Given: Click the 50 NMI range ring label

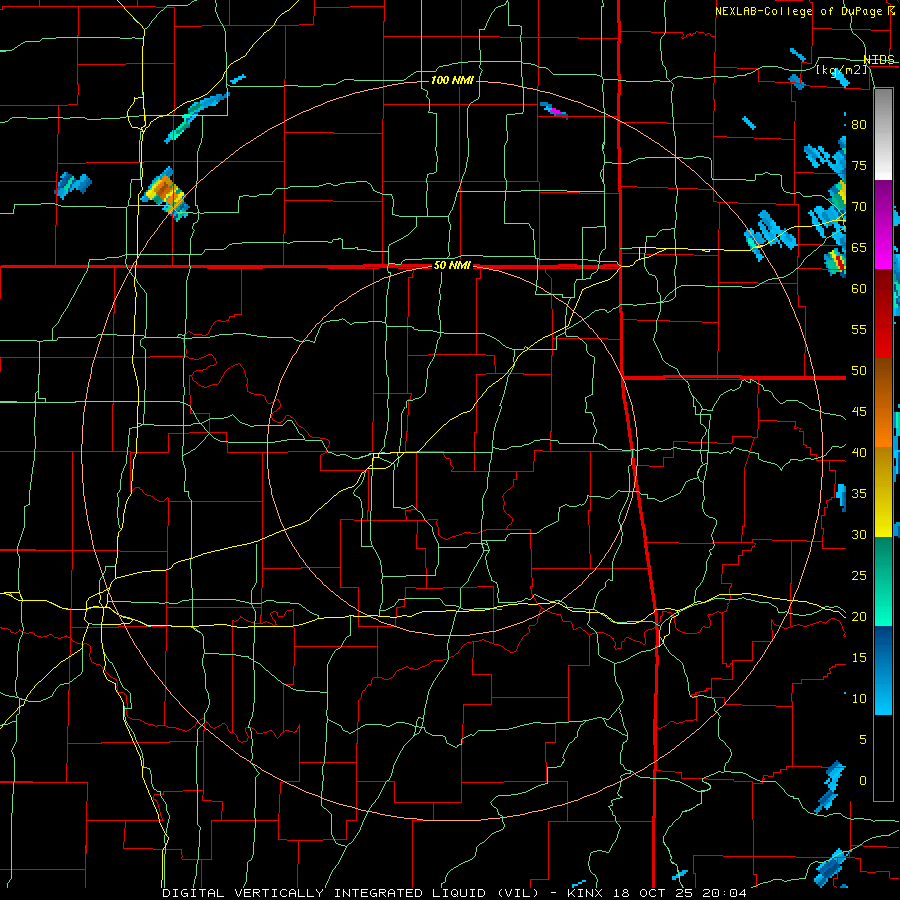Looking at the screenshot, I should click(452, 265).
